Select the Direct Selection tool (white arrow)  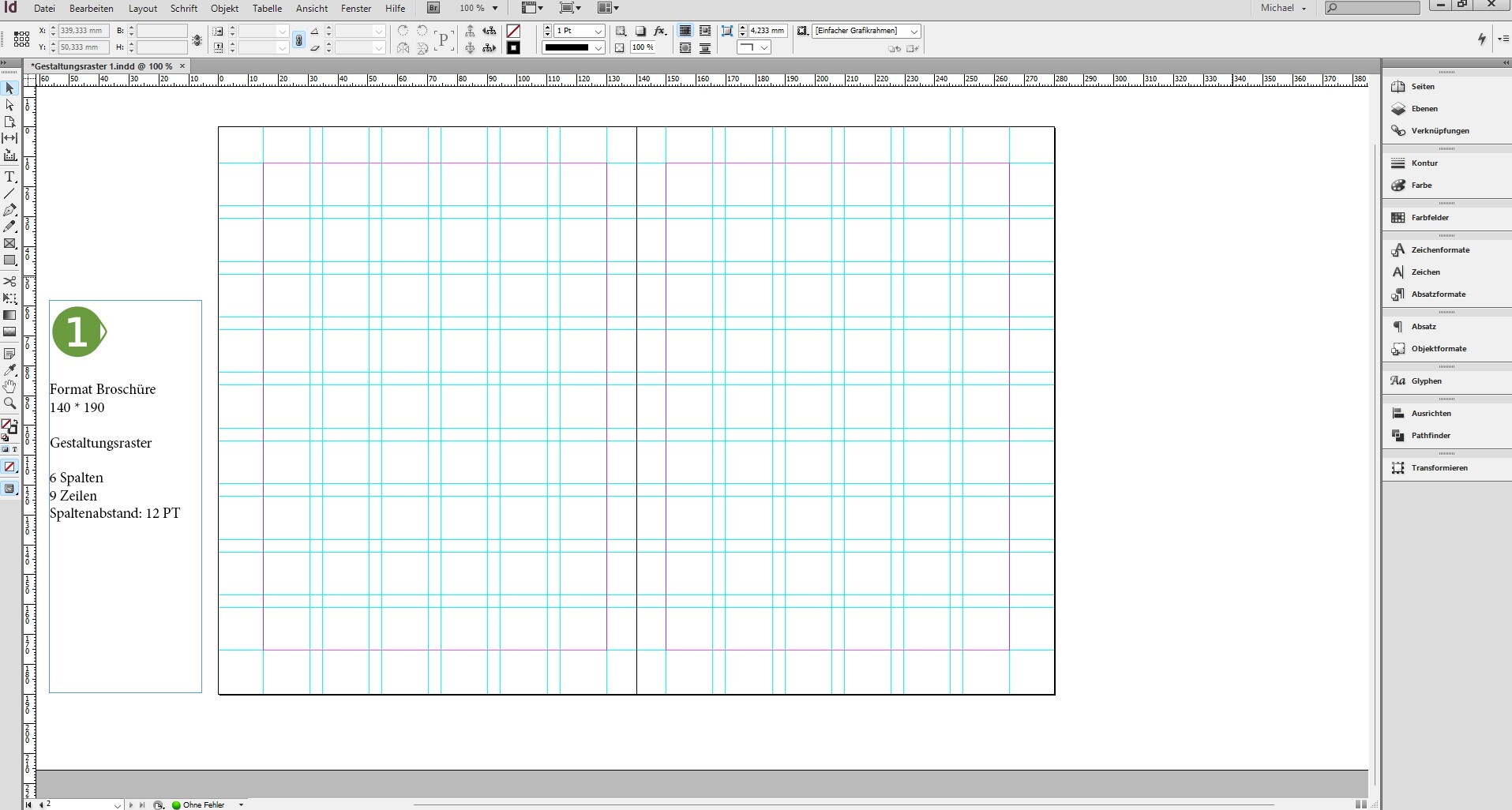pos(9,105)
